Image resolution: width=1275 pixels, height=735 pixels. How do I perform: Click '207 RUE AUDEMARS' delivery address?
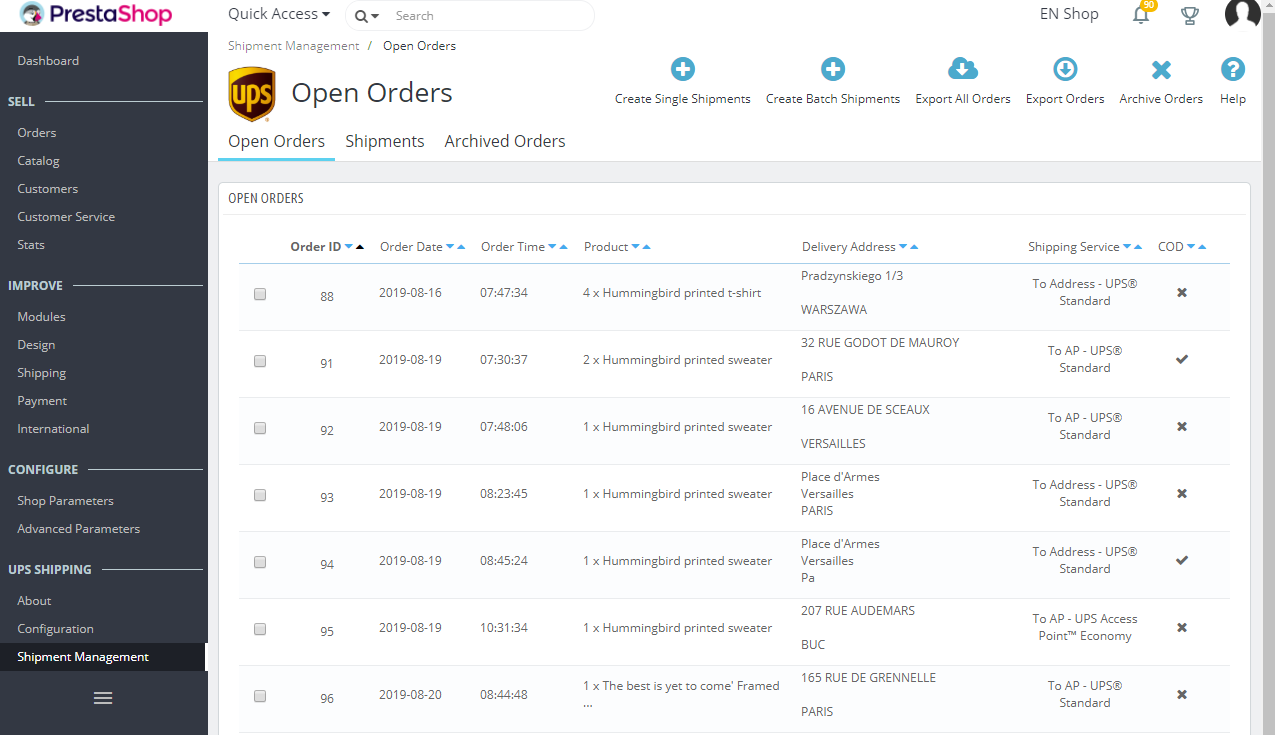[x=858, y=611]
